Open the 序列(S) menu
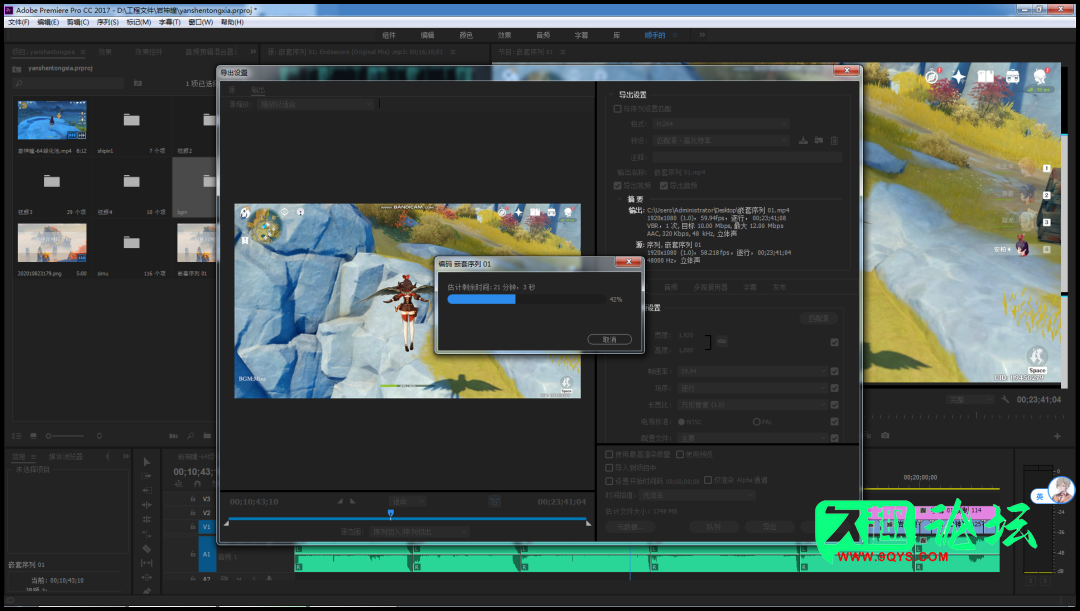This screenshot has width=1080, height=611. [x=107, y=22]
